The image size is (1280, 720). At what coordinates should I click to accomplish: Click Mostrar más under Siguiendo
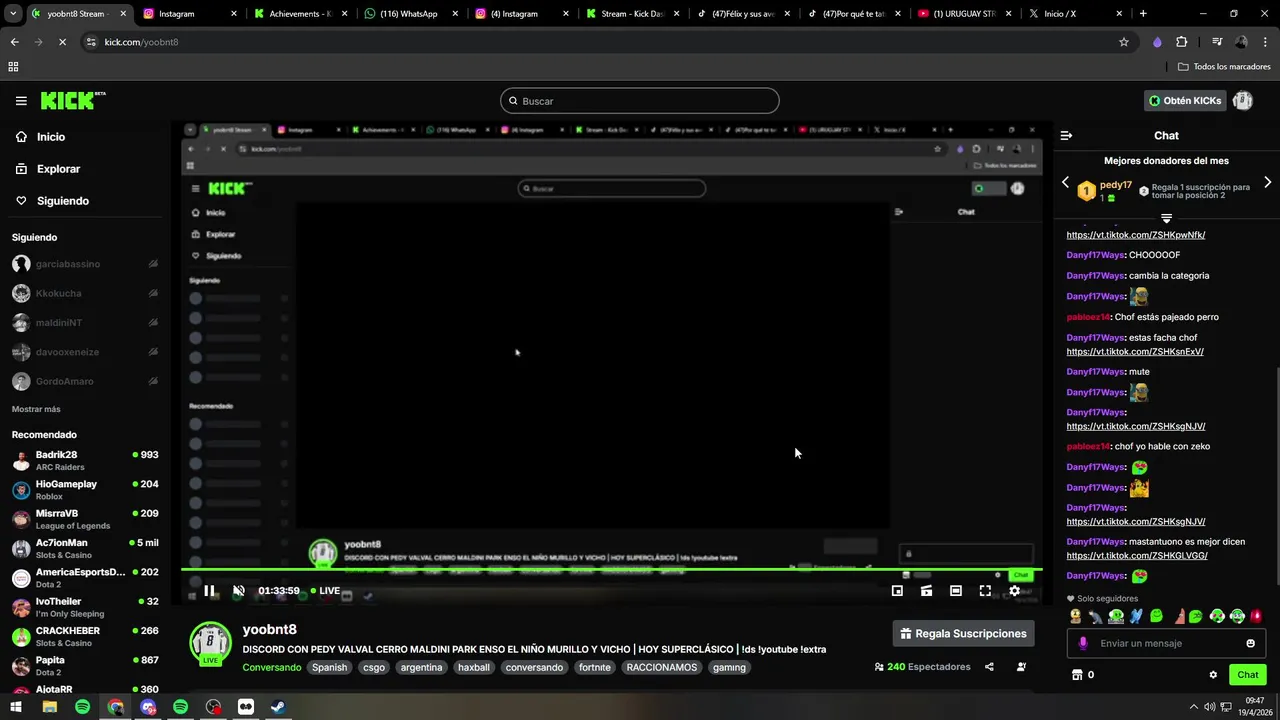[x=36, y=409]
